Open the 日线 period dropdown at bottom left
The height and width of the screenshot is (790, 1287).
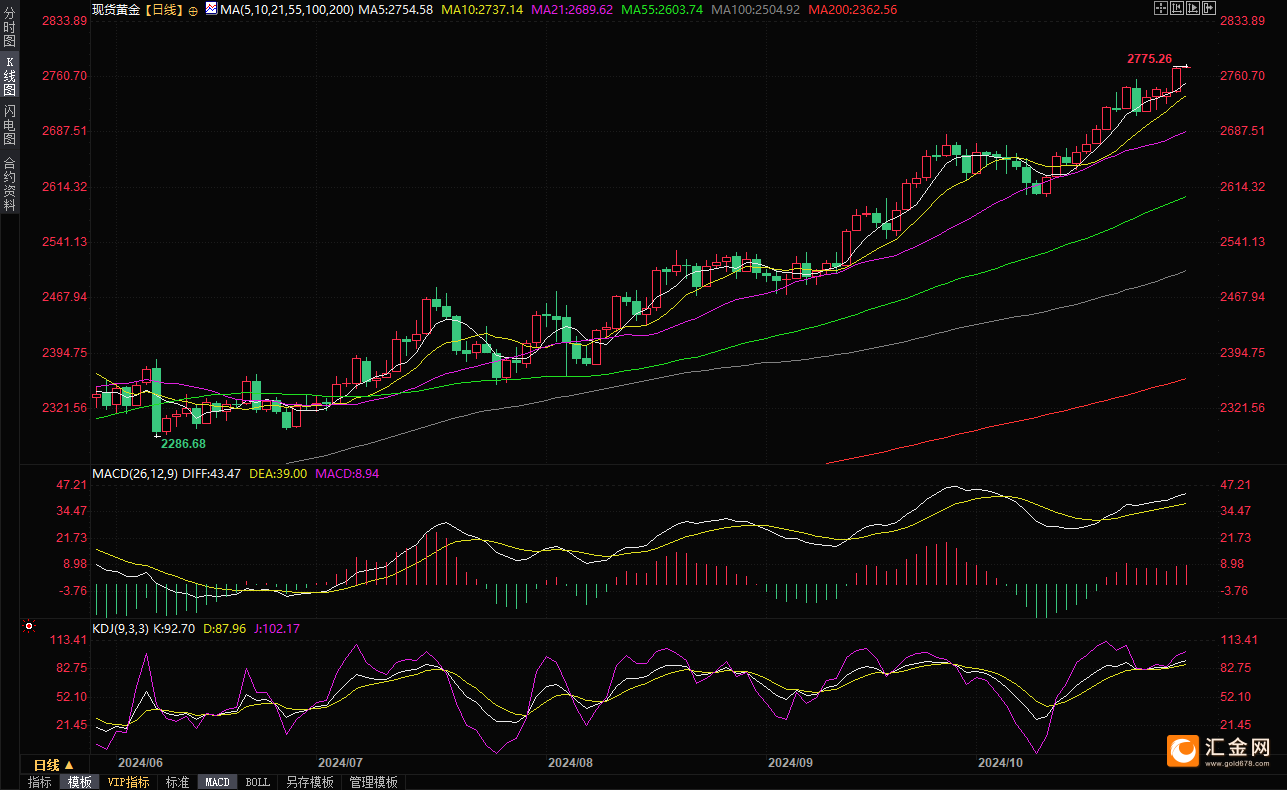coord(55,765)
